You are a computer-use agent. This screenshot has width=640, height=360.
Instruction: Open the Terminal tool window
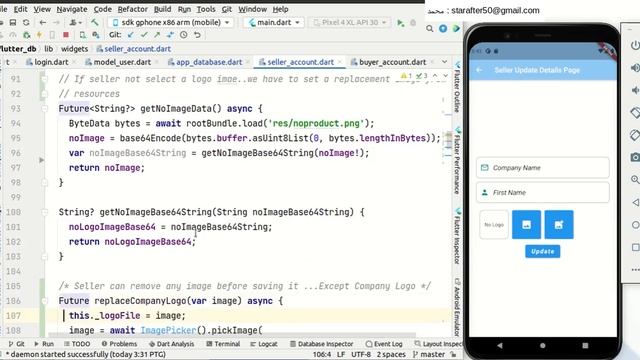[x=223, y=344]
